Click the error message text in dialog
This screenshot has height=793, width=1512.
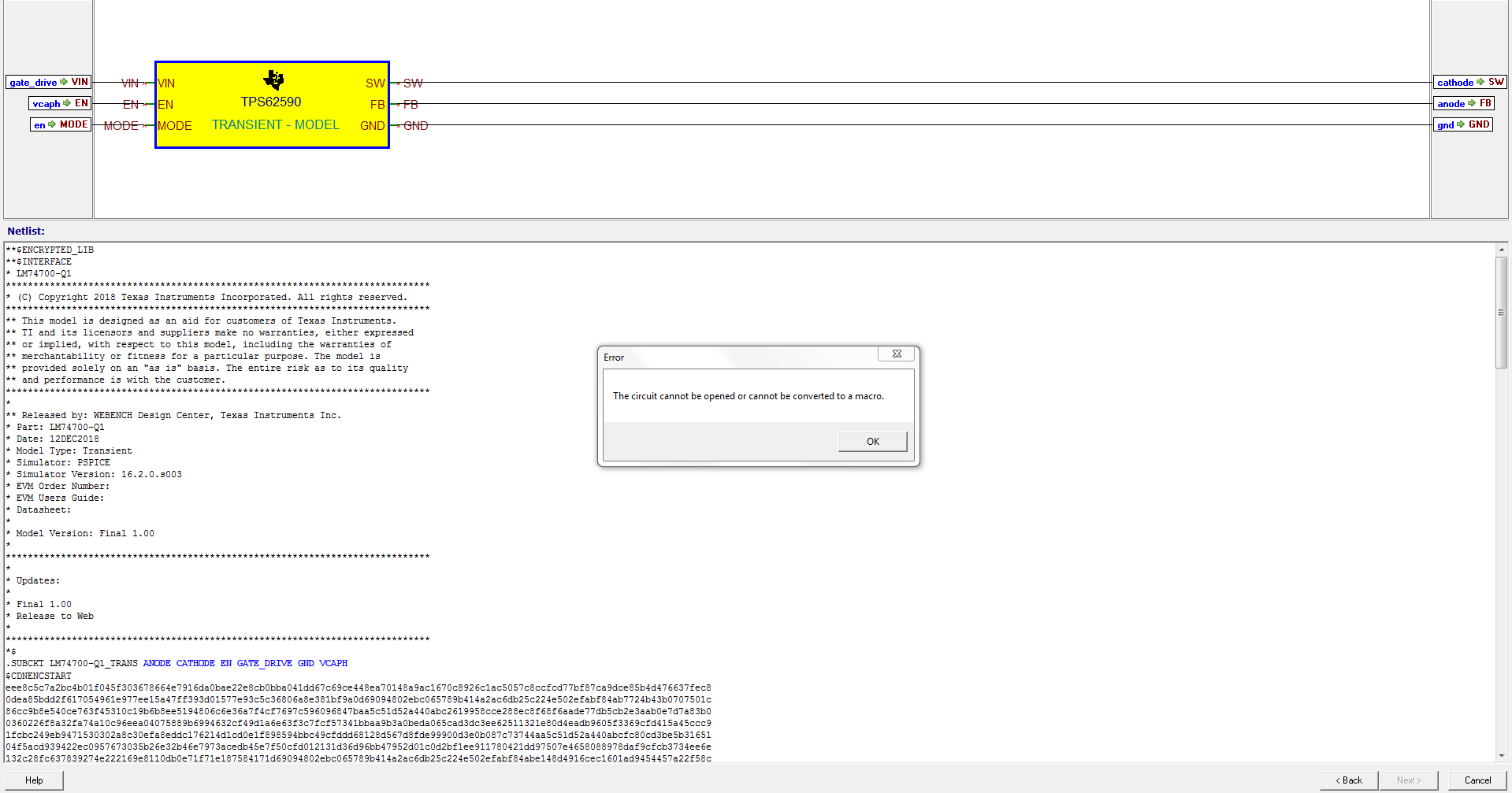(x=749, y=396)
